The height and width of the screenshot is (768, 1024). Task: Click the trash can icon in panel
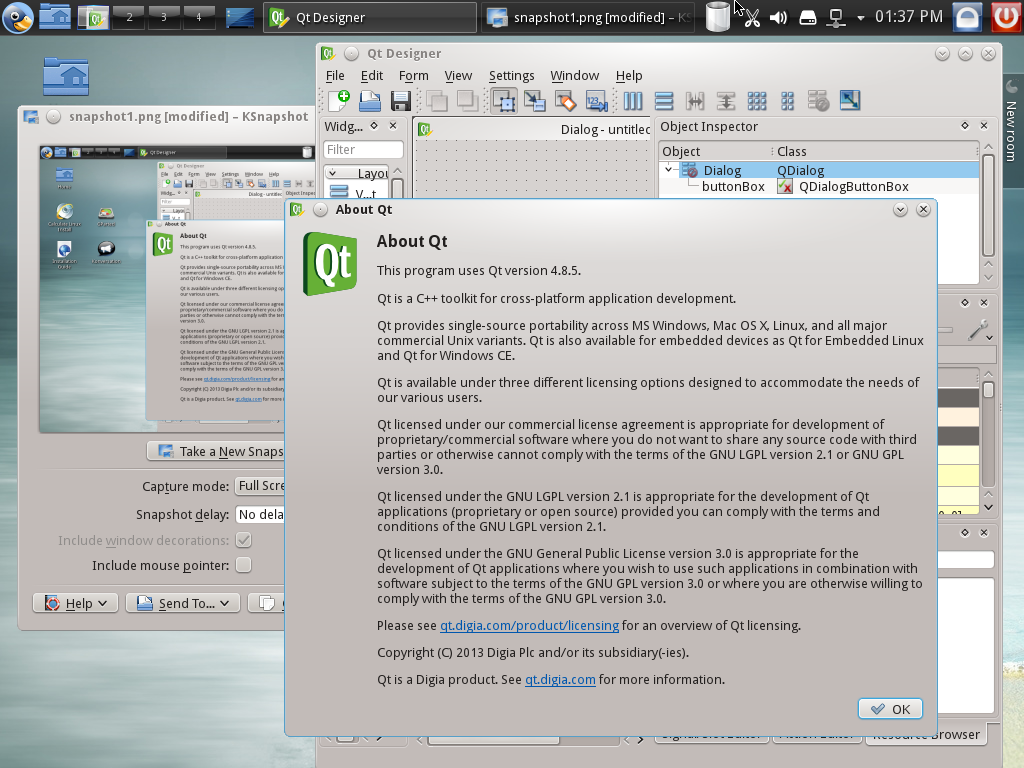tap(717, 17)
